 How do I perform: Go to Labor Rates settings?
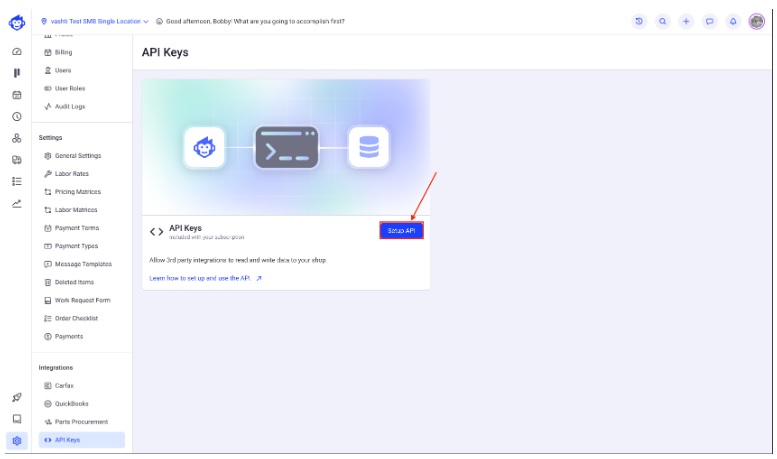point(71,174)
